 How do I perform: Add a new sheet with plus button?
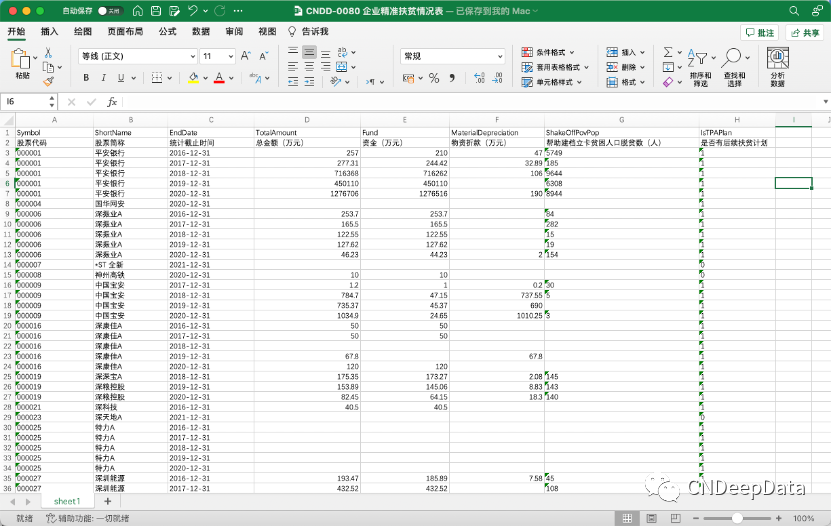[x=108, y=501]
